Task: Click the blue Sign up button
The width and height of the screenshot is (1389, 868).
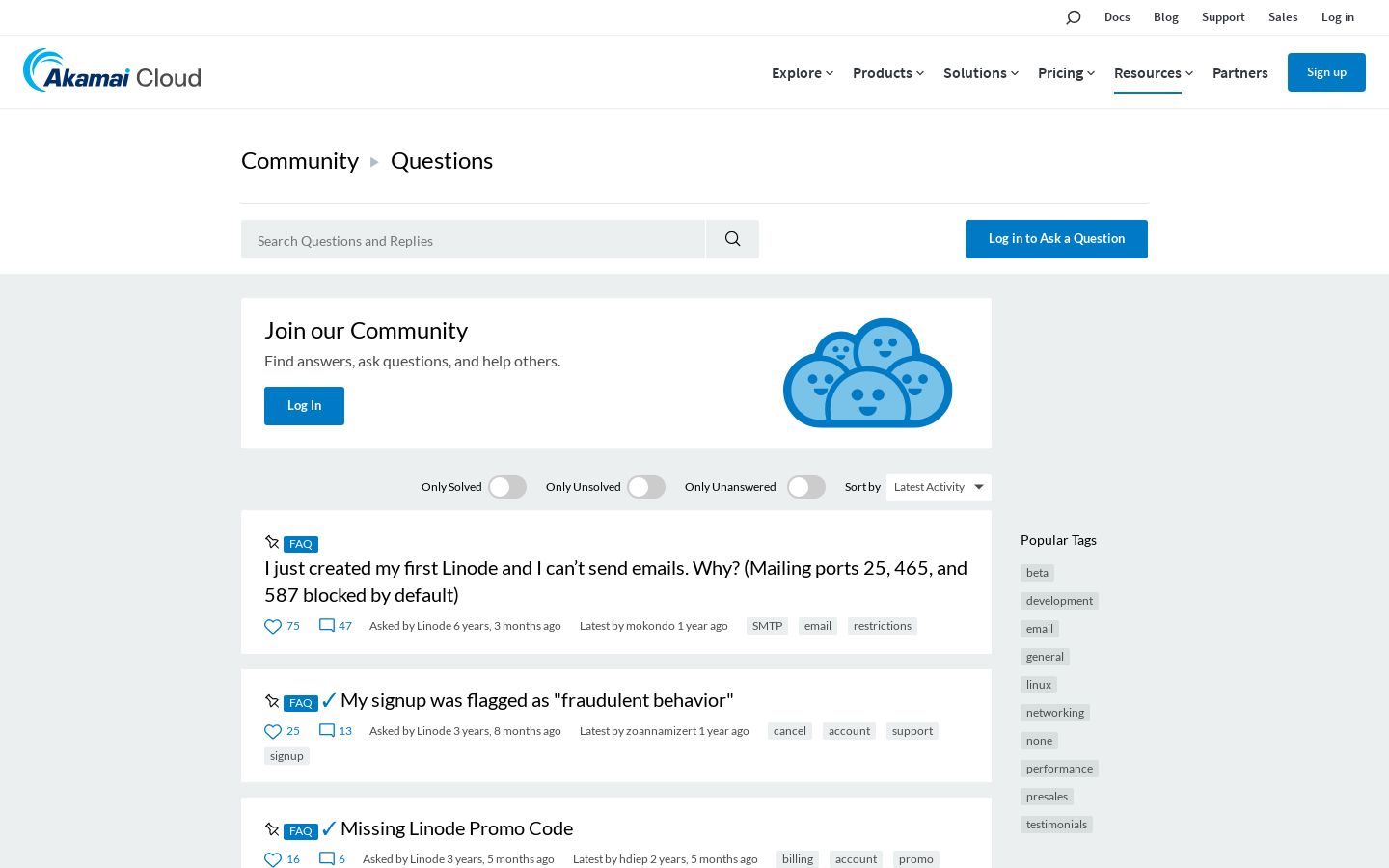Action: tap(1326, 72)
